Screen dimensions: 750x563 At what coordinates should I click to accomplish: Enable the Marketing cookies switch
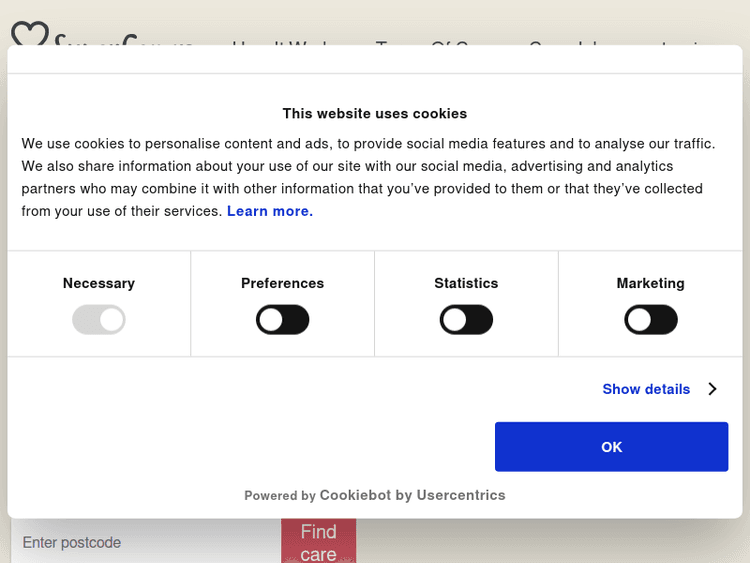click(651, 320)
